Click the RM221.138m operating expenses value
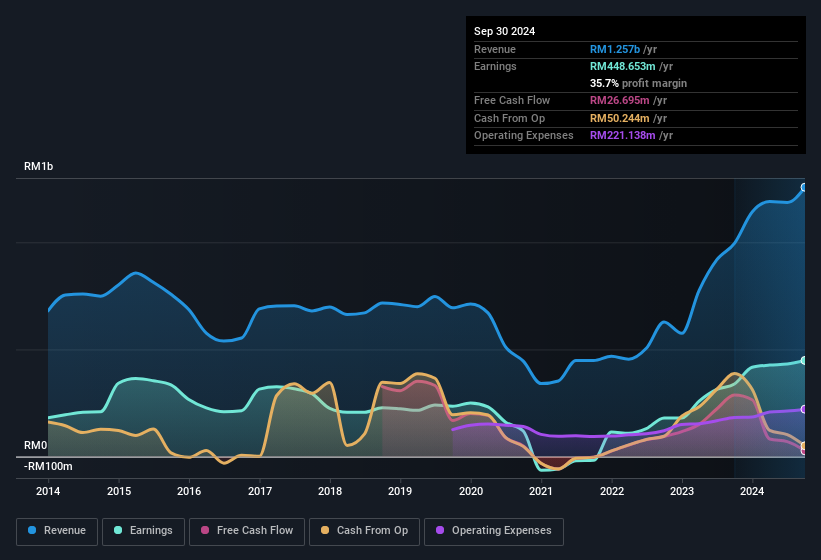 pos(623,136)
